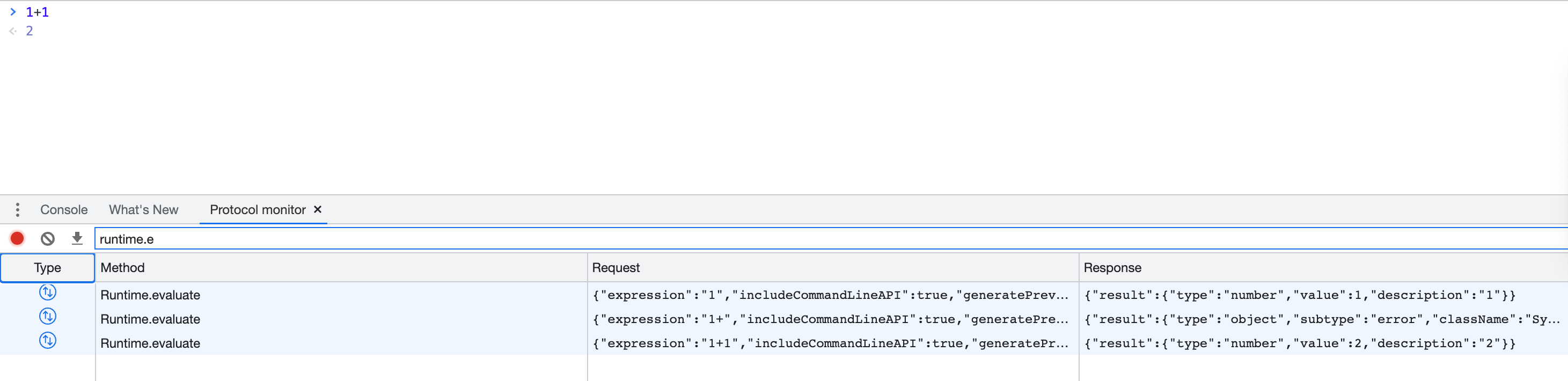Sort by the Response column header

[1112, 268]
